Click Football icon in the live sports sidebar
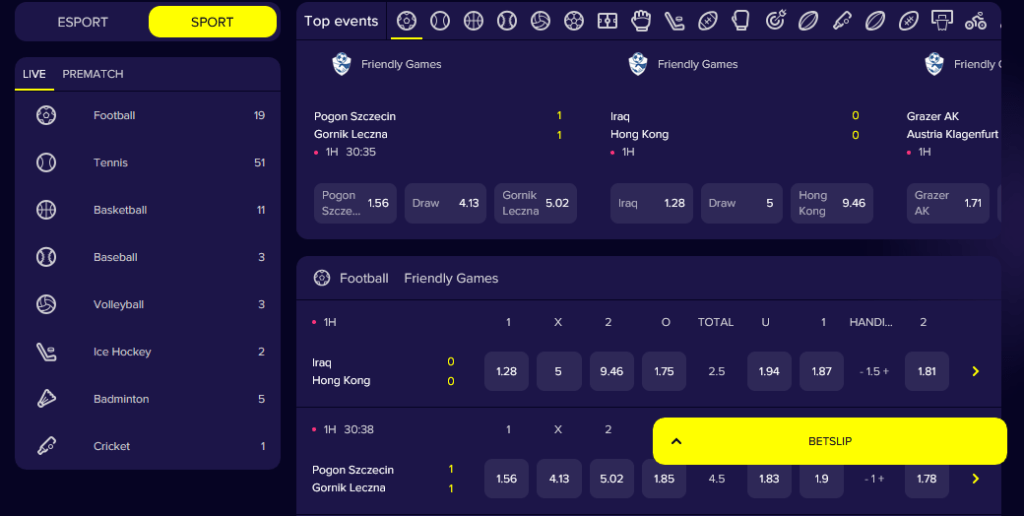The height and width of the screenshot is (516, 1024). [x=46, y=116]
